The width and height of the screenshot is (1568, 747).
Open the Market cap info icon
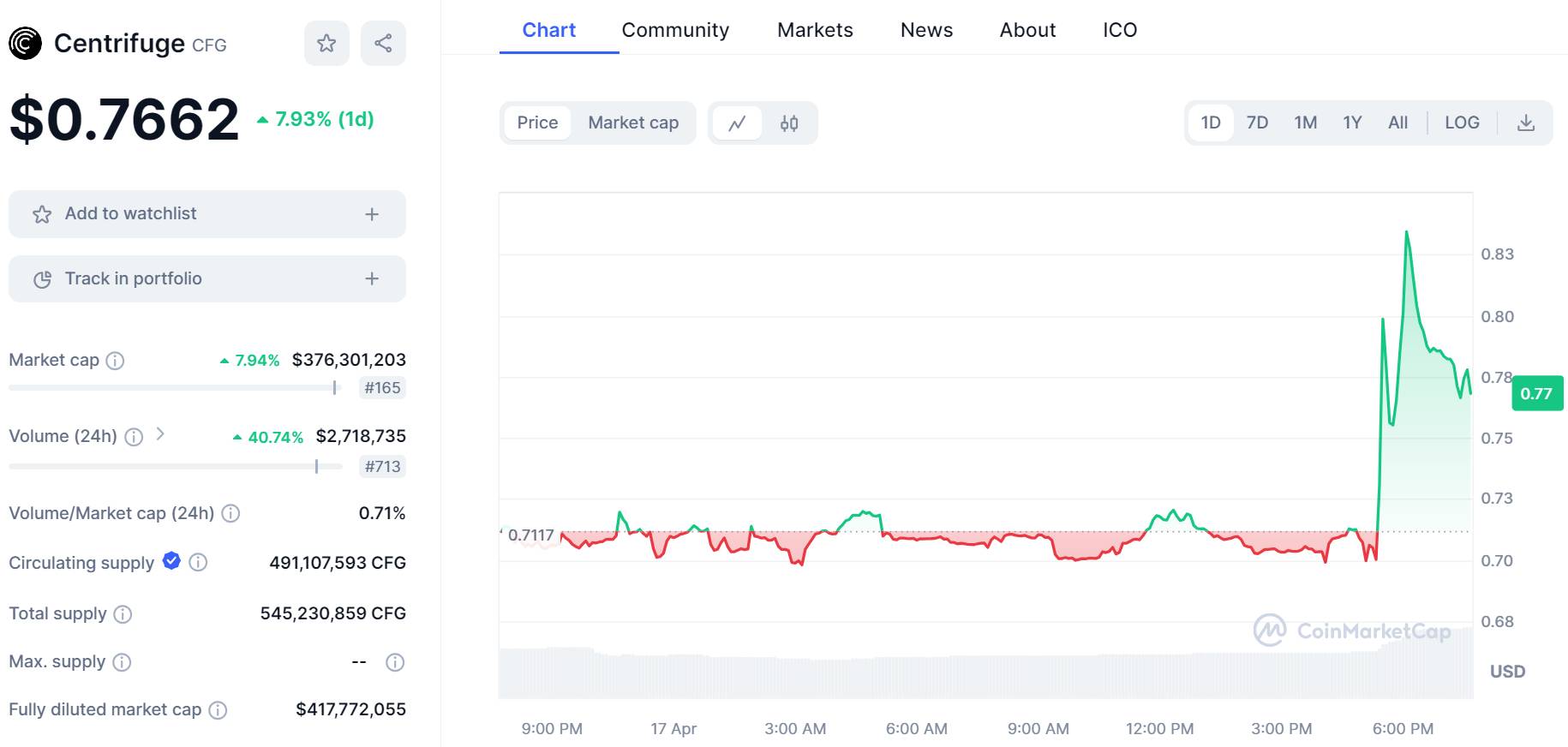coord(115,361)
